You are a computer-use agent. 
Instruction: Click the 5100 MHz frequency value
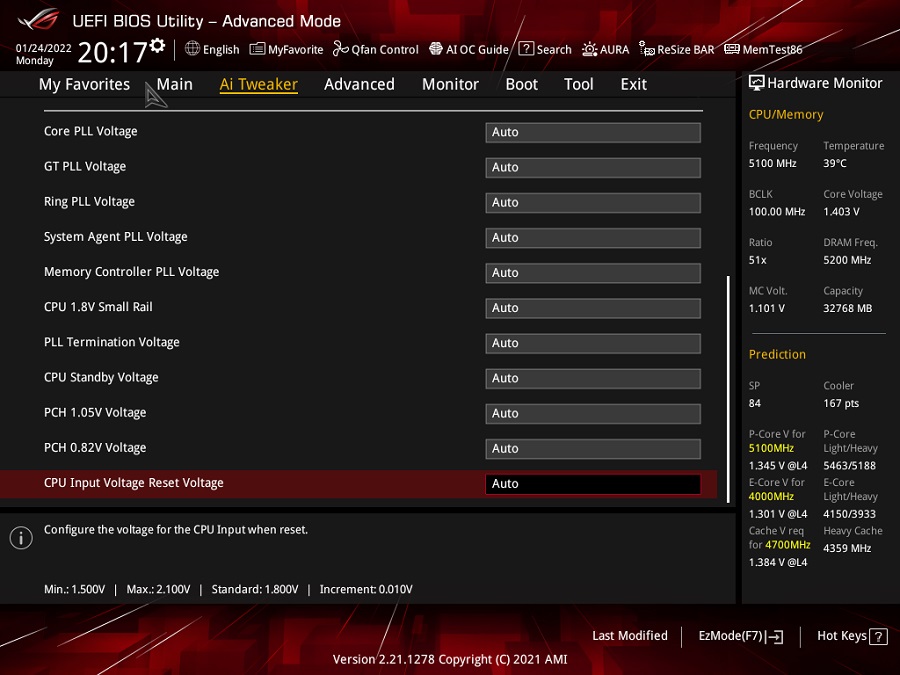pyautogui.click(x=773, y=164)
